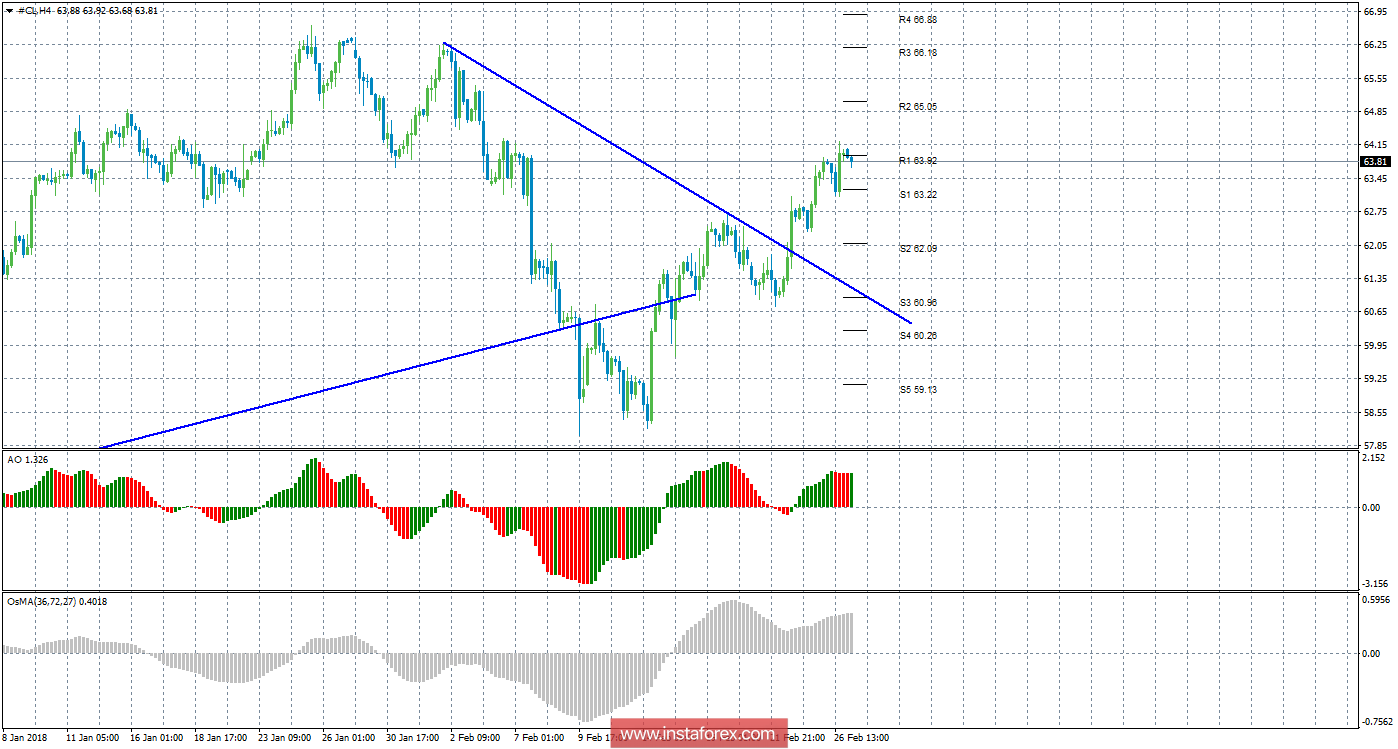Click the 0.5956 OsMA scale value
1398x749 pixels.
point(1375,600)
